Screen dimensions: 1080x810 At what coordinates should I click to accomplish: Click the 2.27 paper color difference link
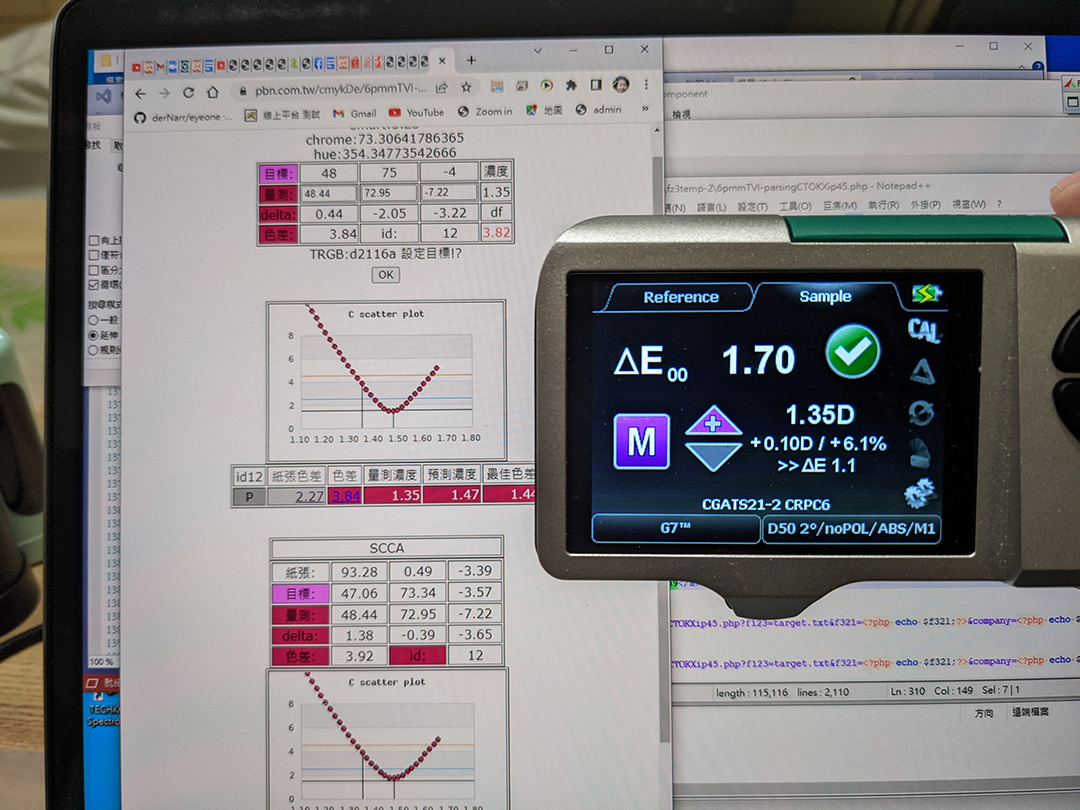(309, 496)
